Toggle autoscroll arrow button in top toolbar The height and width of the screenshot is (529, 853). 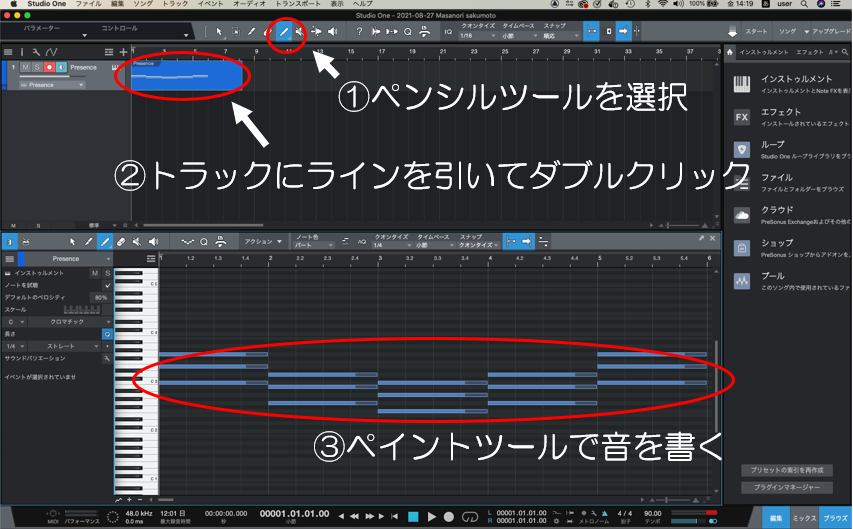(x=623, y=32)
